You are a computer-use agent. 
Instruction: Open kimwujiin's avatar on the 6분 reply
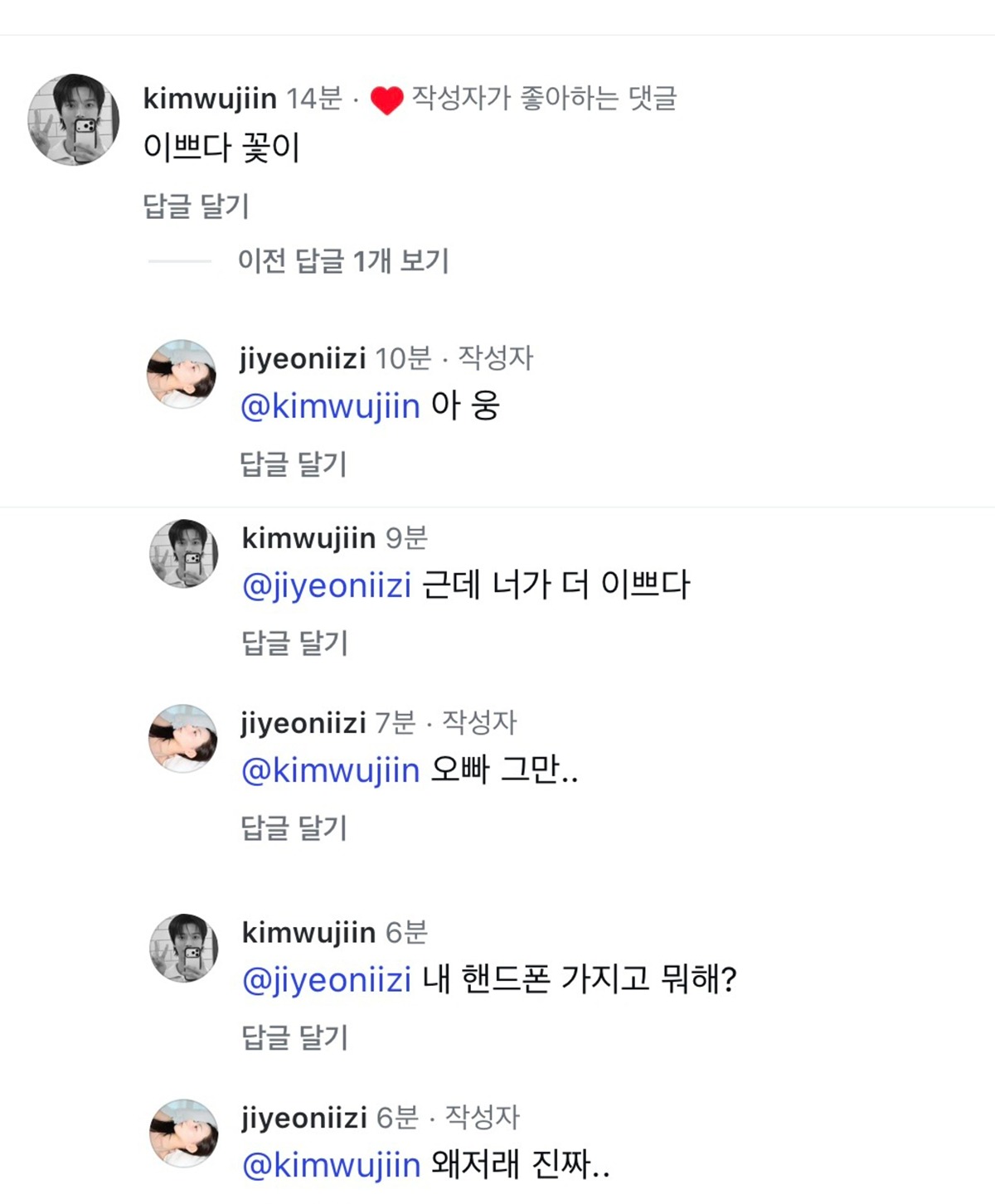click(x=184, y=949)
